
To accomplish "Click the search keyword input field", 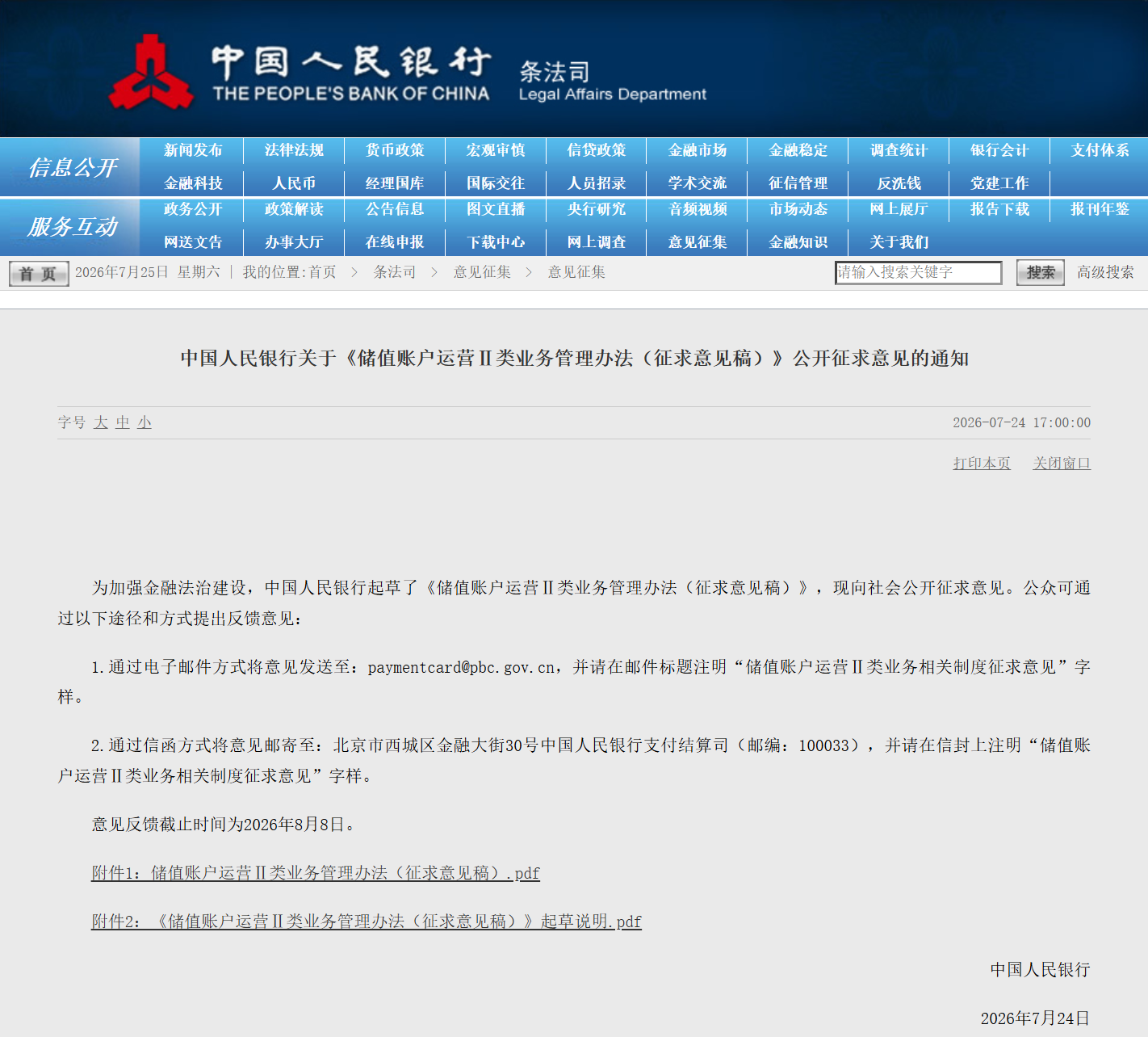I will (918, 272).
